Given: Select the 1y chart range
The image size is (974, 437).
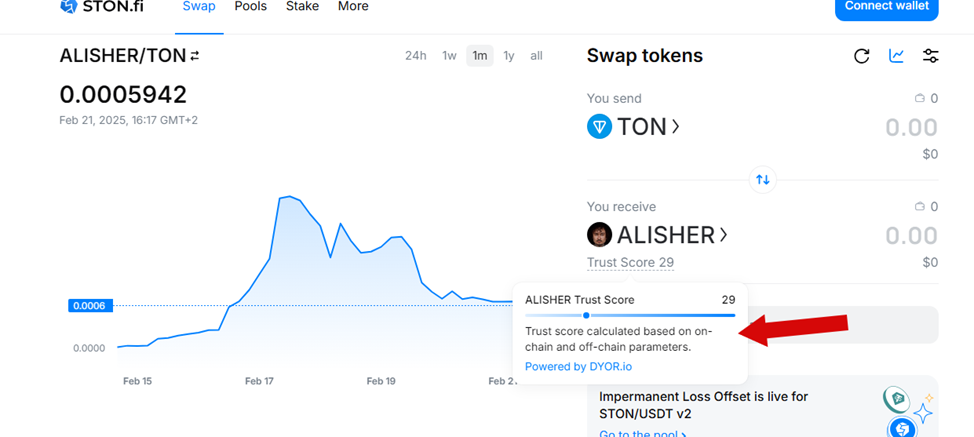Looking at the screenshot, I should [509, 56].
